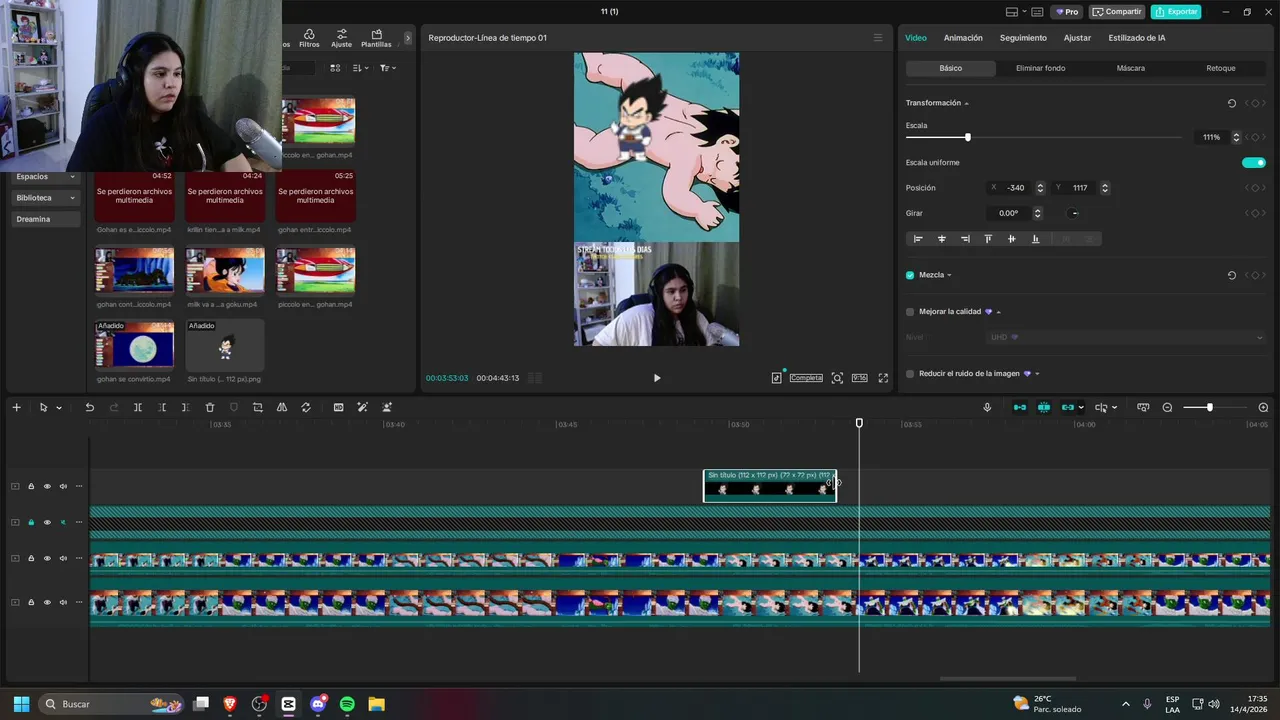Viewport: 1280px width, 720px height.
Task: Open File Explorer from the taskbar
Action: (376, 704)
